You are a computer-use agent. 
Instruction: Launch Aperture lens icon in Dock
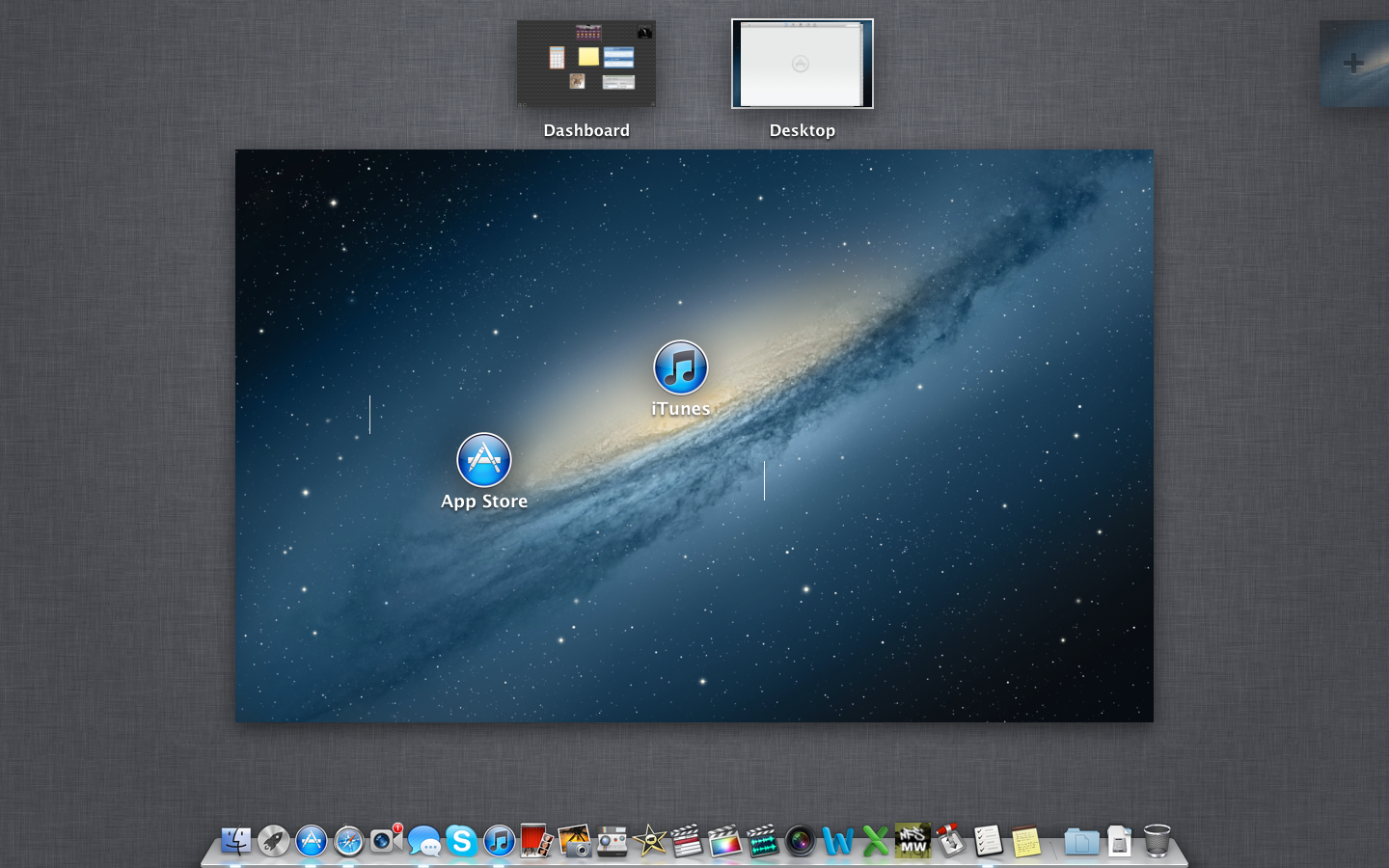click(x=800, y=841)
